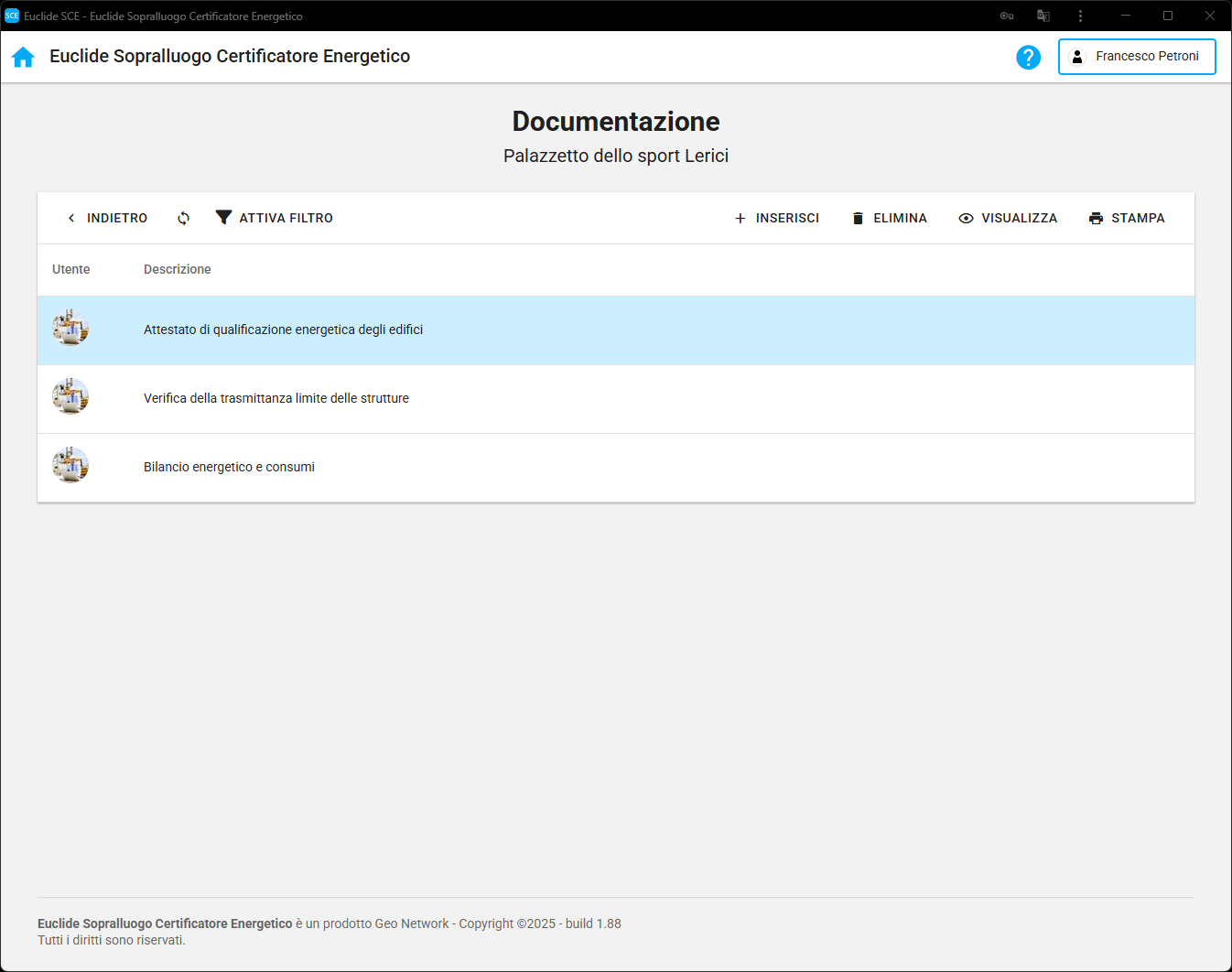Select Bilancio energetico e consumi row
Image resolution: width=1232 pixels, height=972 pixels.
click(229, 467)
